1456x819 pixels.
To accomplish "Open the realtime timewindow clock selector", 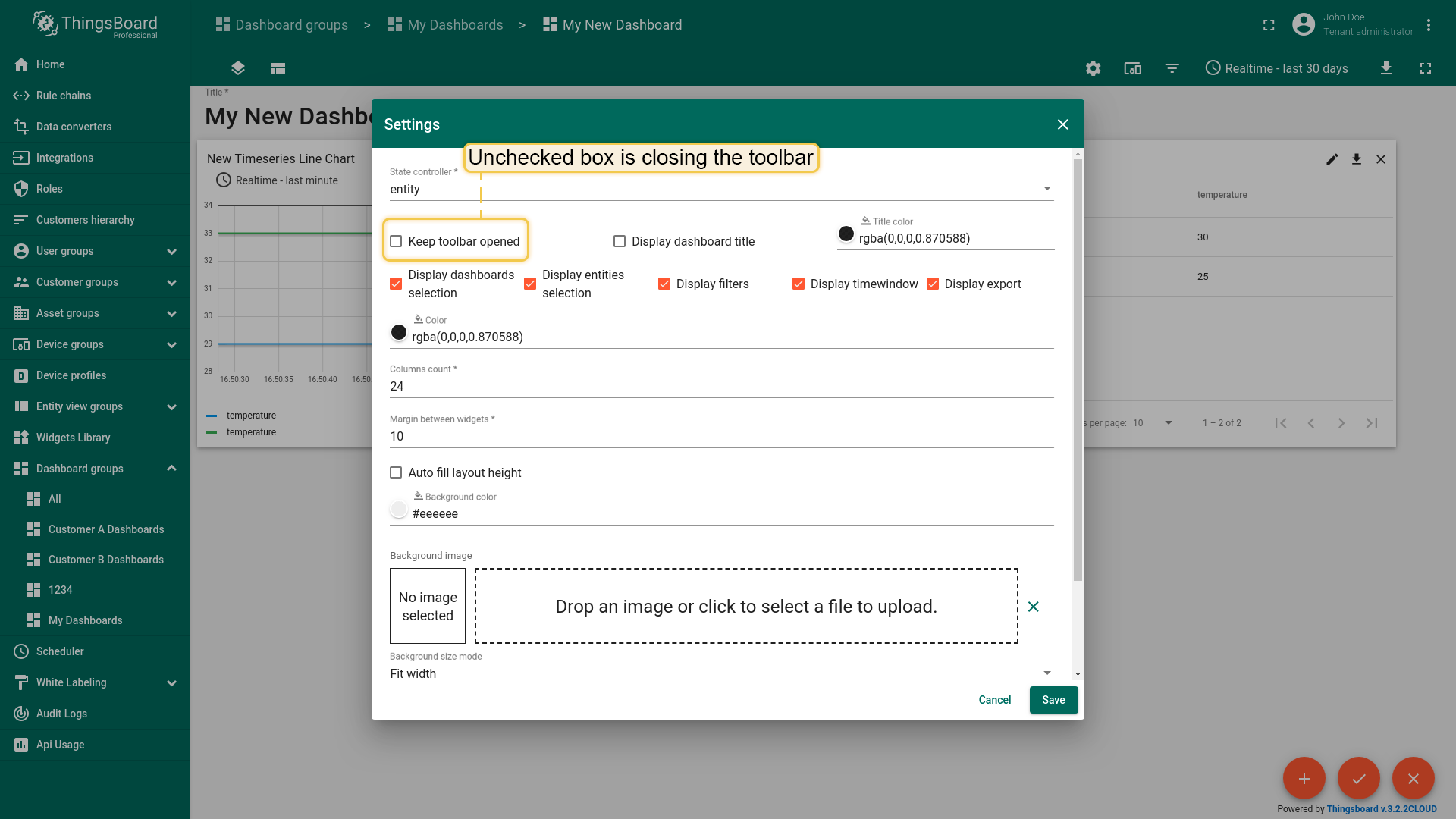I will 1277,68.
